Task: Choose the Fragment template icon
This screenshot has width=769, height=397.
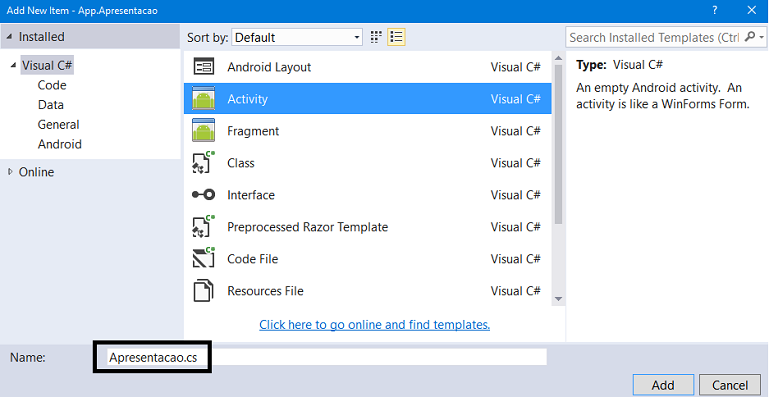Action: (204, 131)
